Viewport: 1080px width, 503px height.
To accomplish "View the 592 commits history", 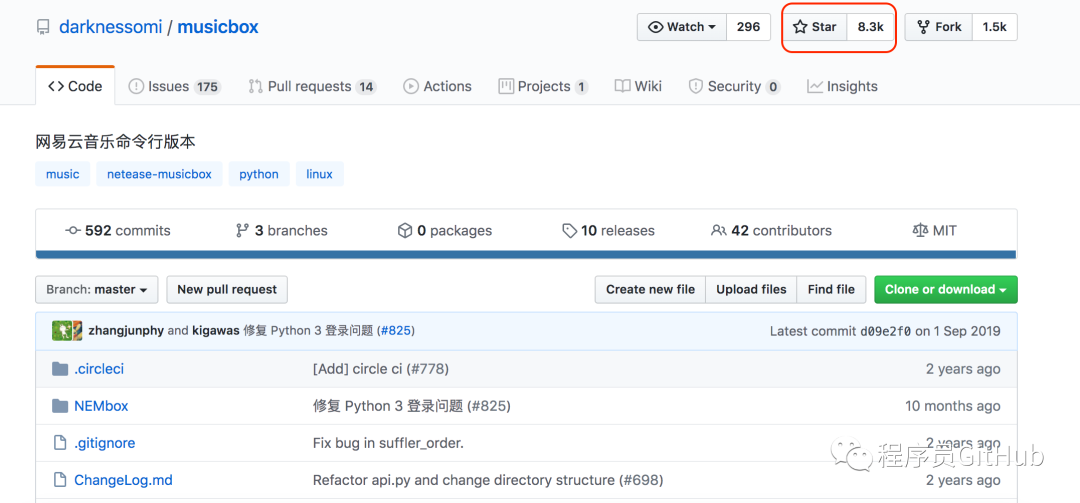I will point(118,231).
